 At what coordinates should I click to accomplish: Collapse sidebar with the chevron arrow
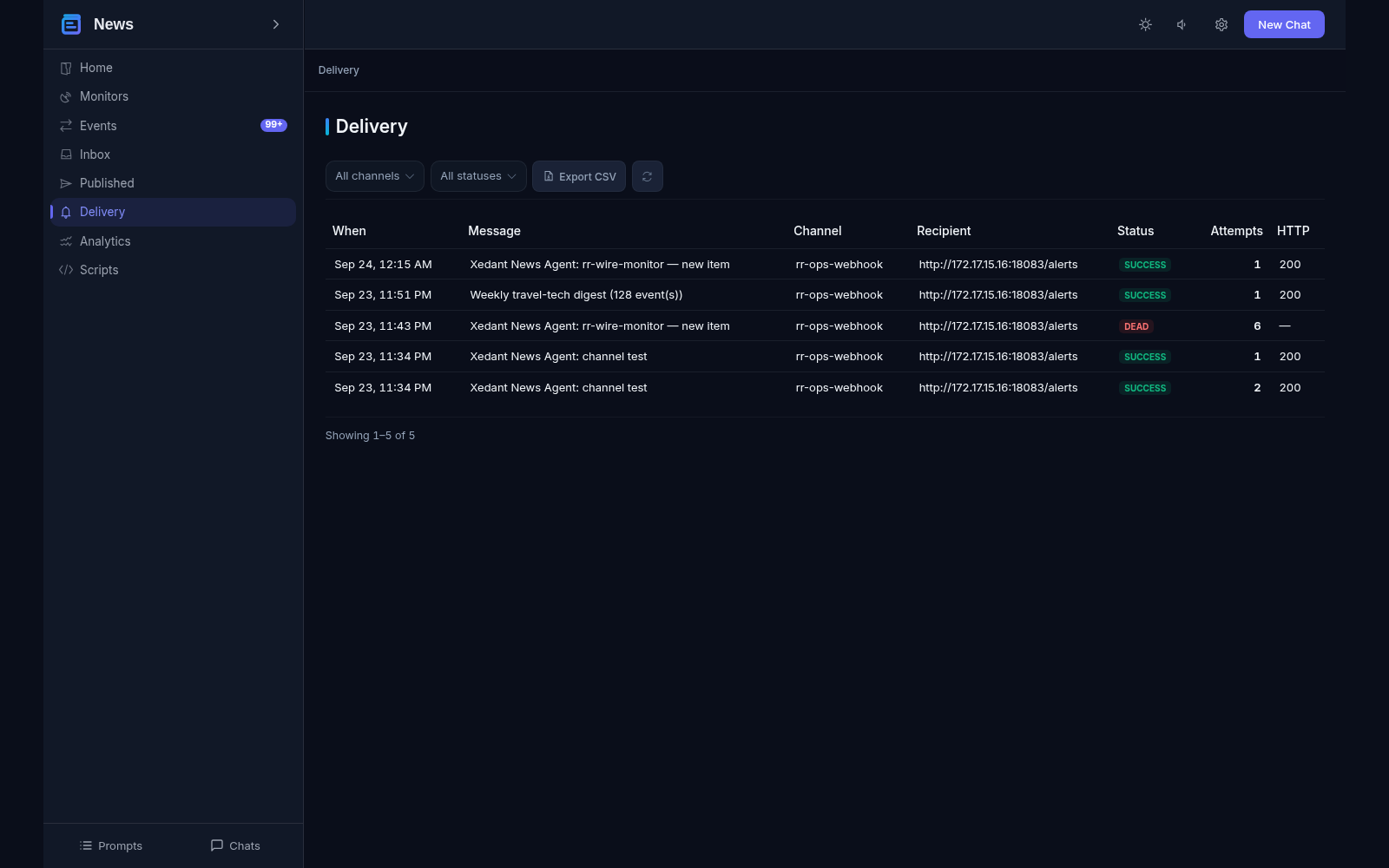click(x=276, y=24)
